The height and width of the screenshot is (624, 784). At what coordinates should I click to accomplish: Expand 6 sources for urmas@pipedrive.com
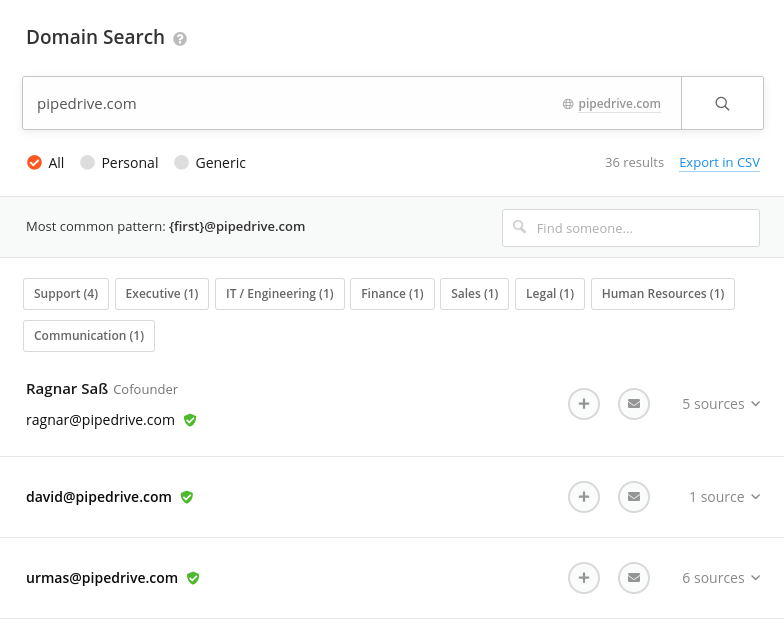(721, 578)
